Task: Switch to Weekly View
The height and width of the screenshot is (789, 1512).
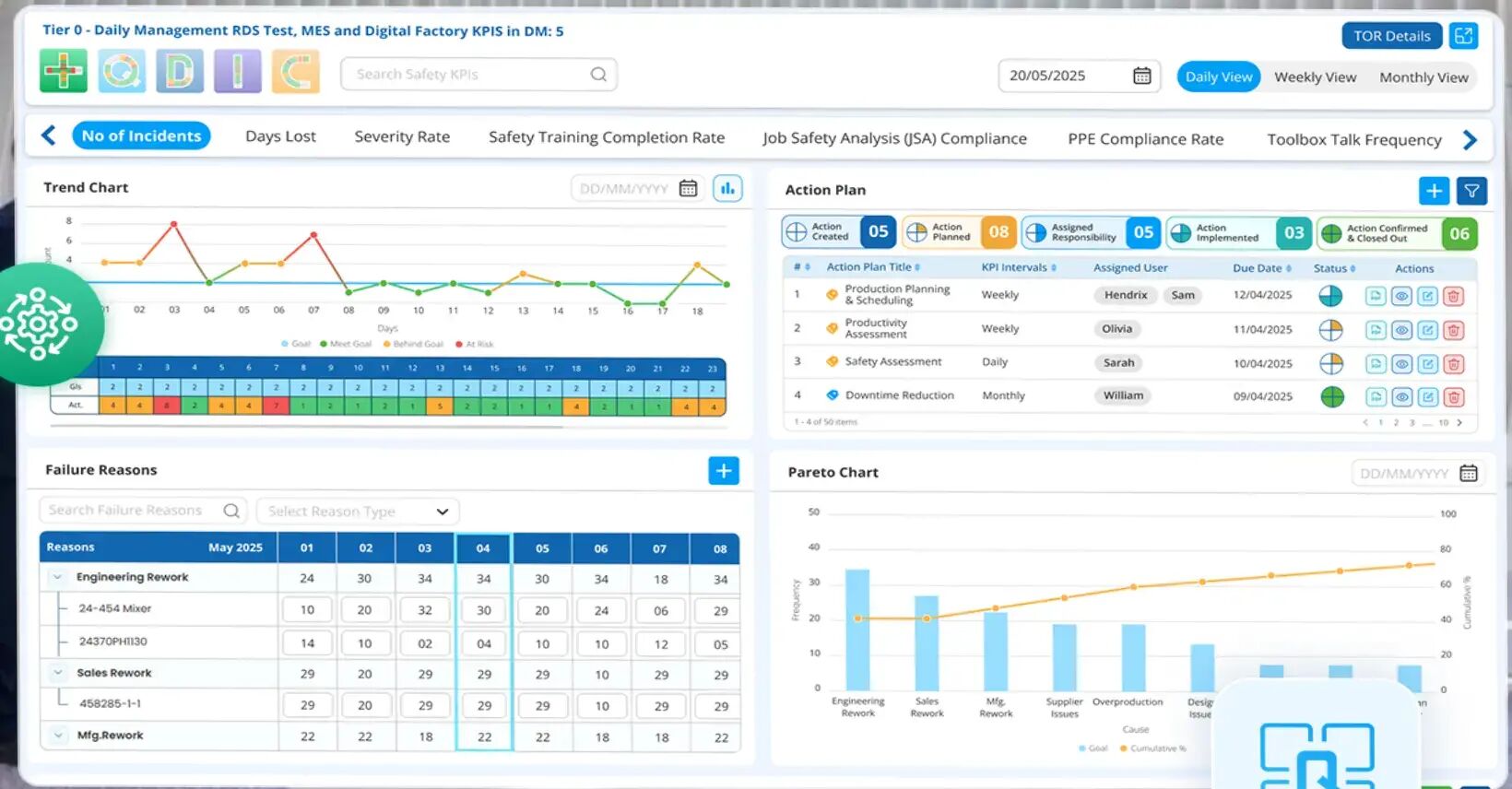Action: pyautogui.click(x=1315, y=77)
